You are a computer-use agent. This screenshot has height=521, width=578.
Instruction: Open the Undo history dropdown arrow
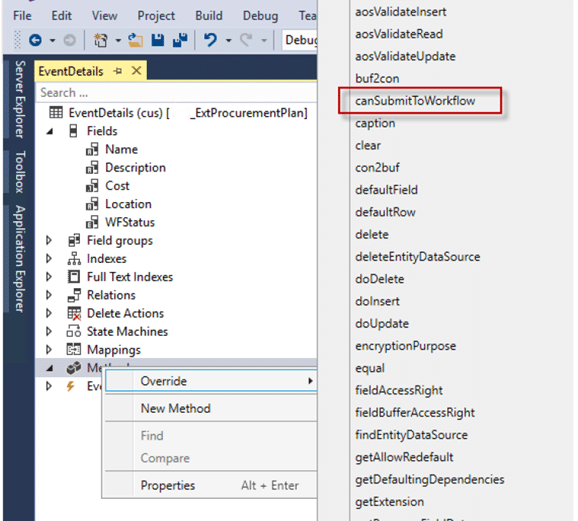click(229, 40)
